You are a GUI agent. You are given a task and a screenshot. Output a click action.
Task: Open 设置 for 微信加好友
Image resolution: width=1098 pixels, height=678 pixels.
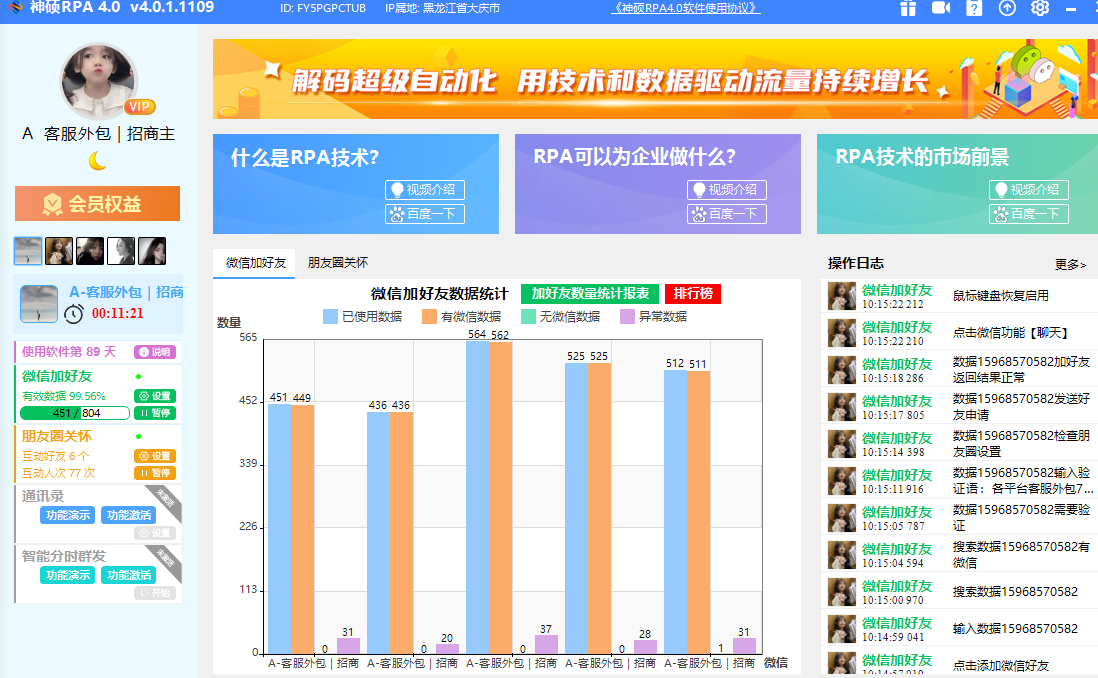(x=155, y=396)
